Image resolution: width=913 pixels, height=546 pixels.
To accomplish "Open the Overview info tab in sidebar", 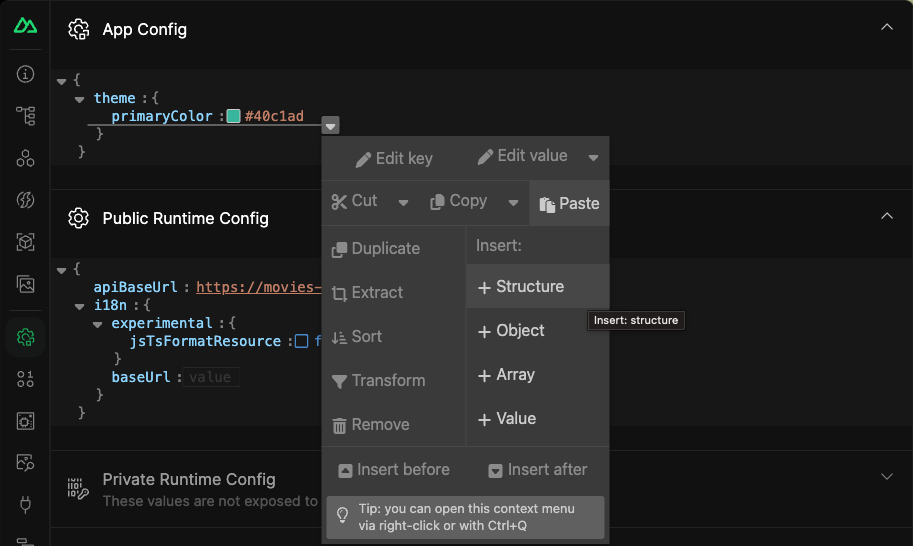I will point(26,75).
